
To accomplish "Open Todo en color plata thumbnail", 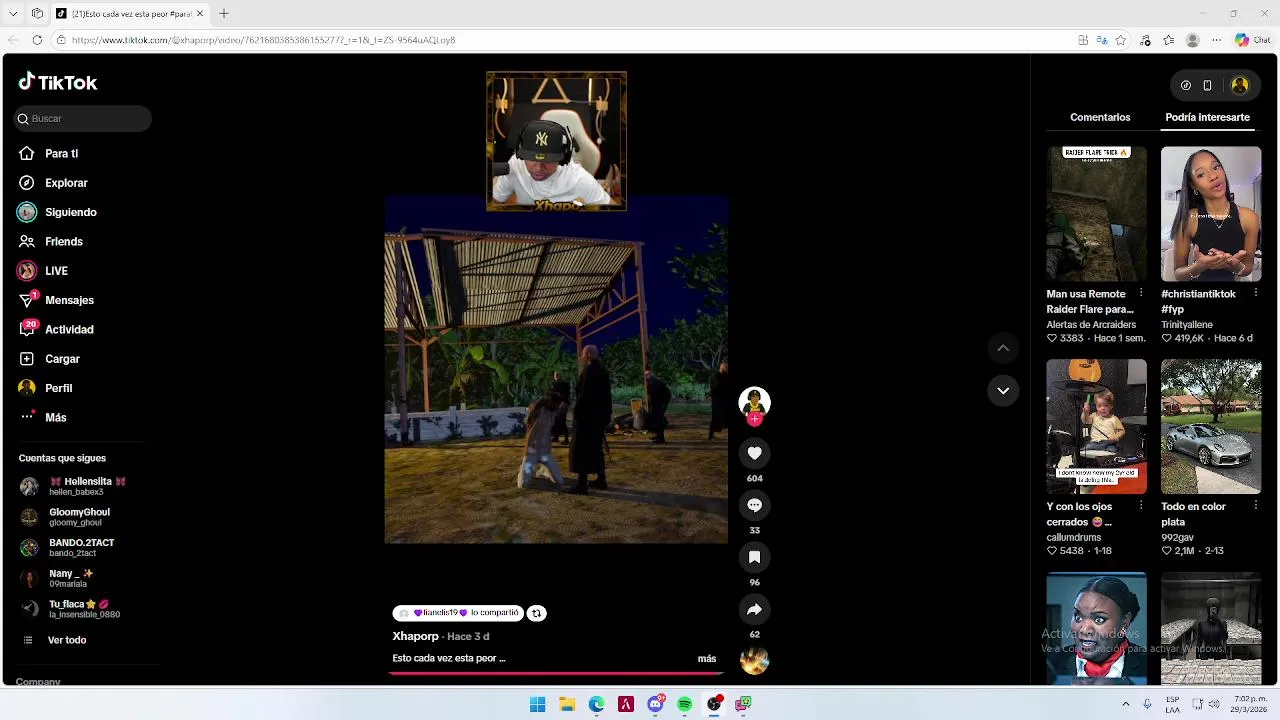I will click(x=1211, y=426).
